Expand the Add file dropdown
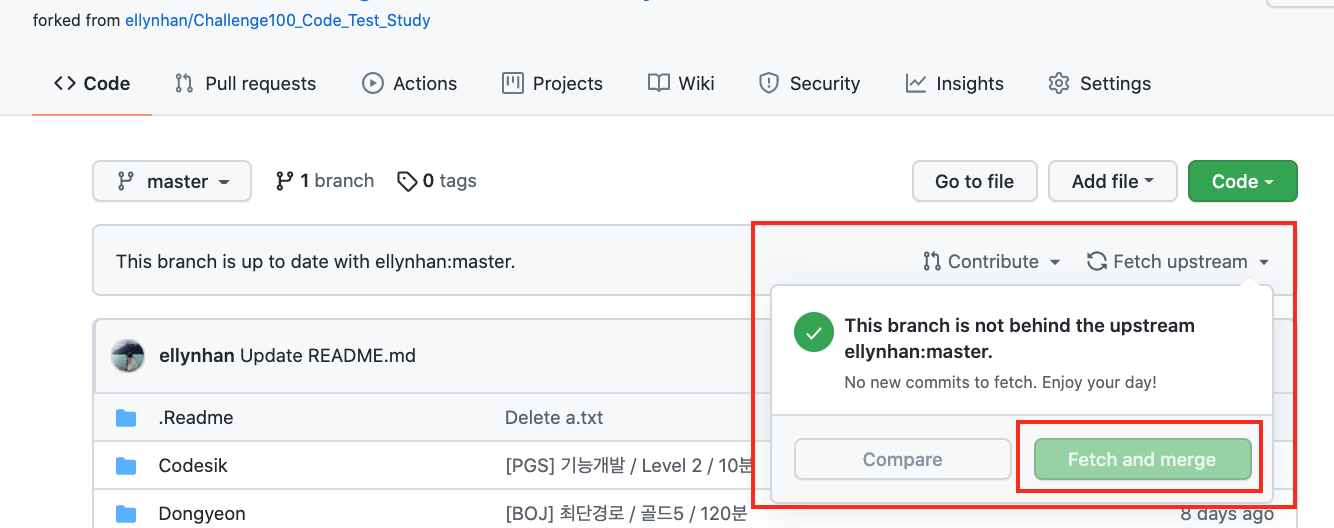 click(x=1112, y=181)
